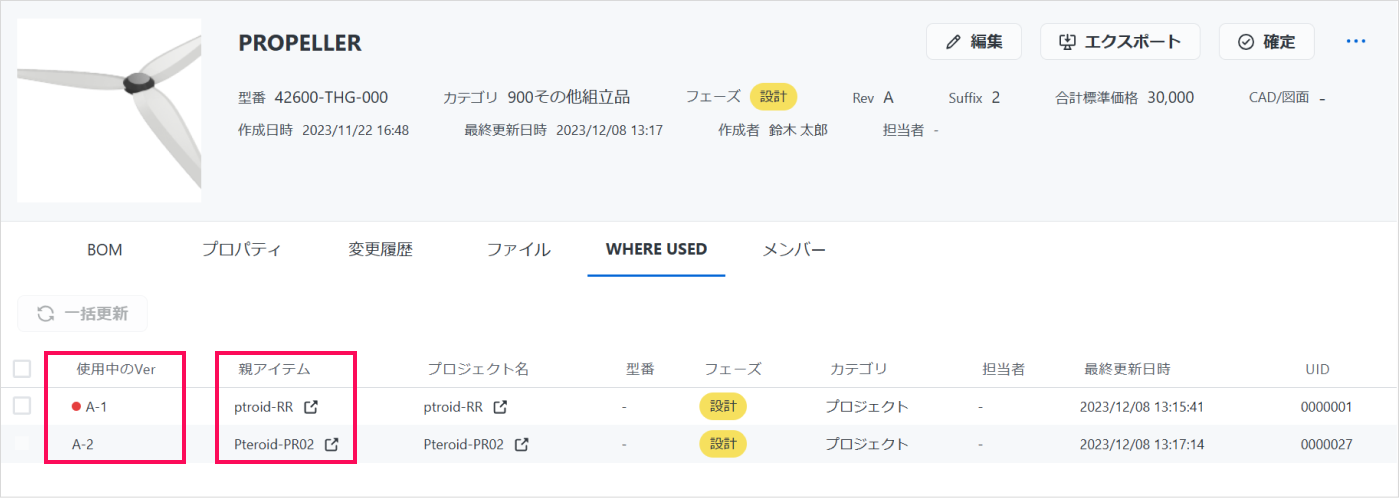
Task: Click the propeller thumbnail image
Action: click(x=109, y=110)
